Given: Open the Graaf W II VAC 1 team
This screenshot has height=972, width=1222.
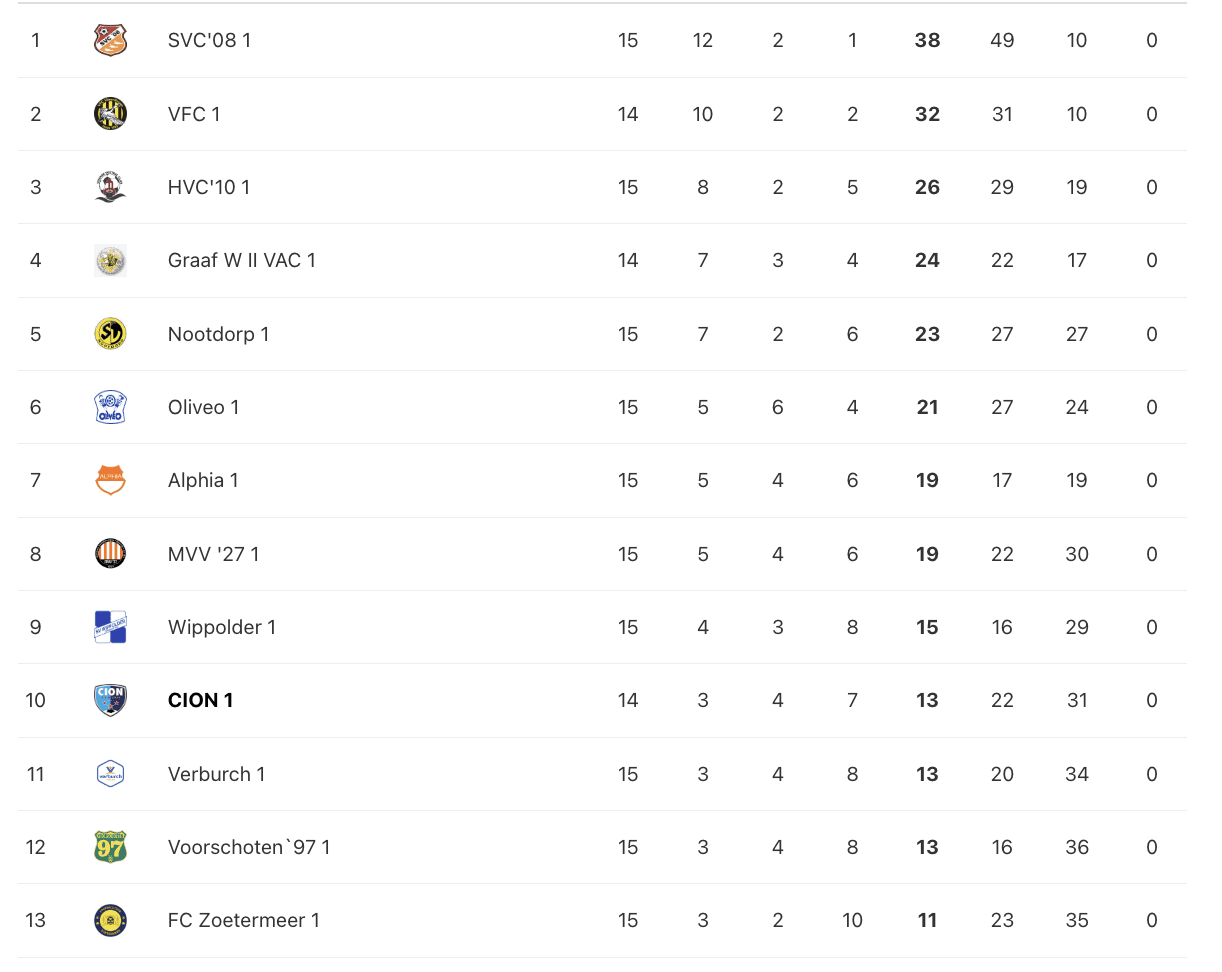Looking at the screenshot, I should [x=241, y=260].
